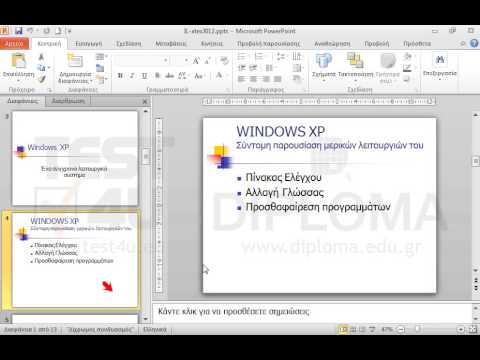Close the slides thumbnail pane
480x360 pixels.
(145, 101)
